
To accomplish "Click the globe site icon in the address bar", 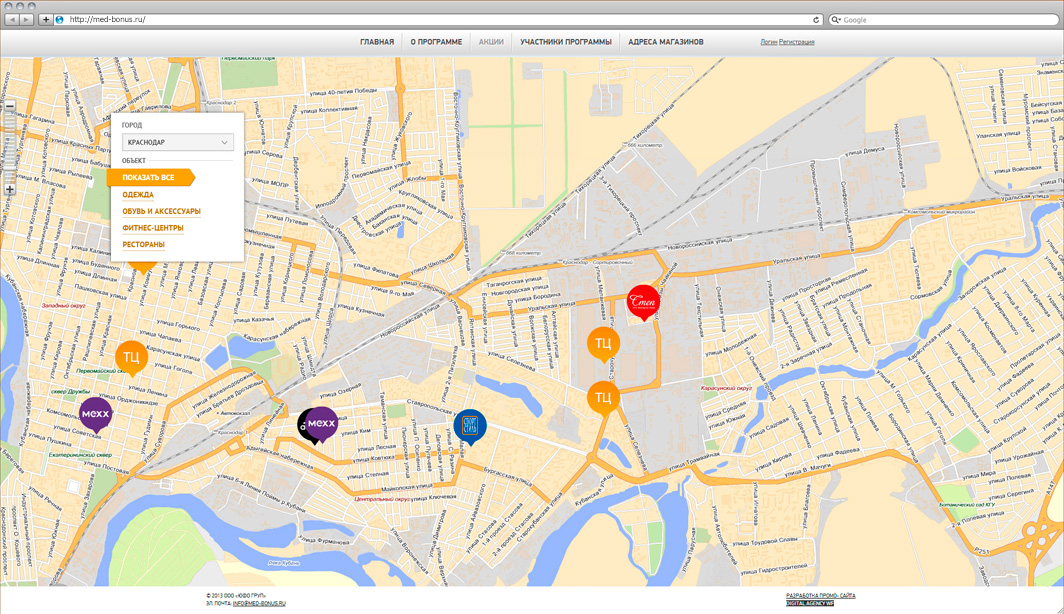I will [60, 20].
